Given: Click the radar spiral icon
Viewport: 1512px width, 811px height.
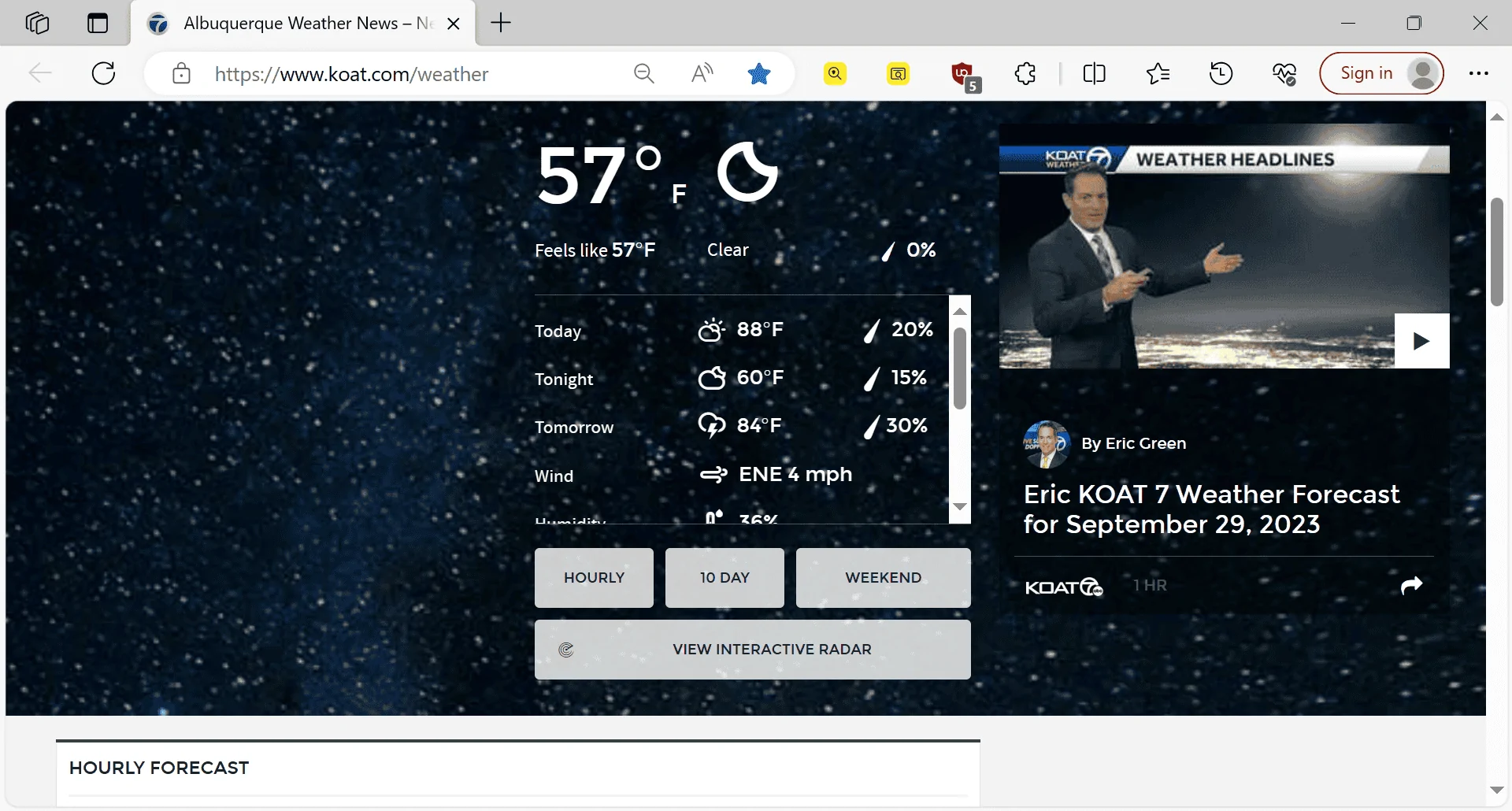Looking at the screenshot, I should [x=565, y=650].
